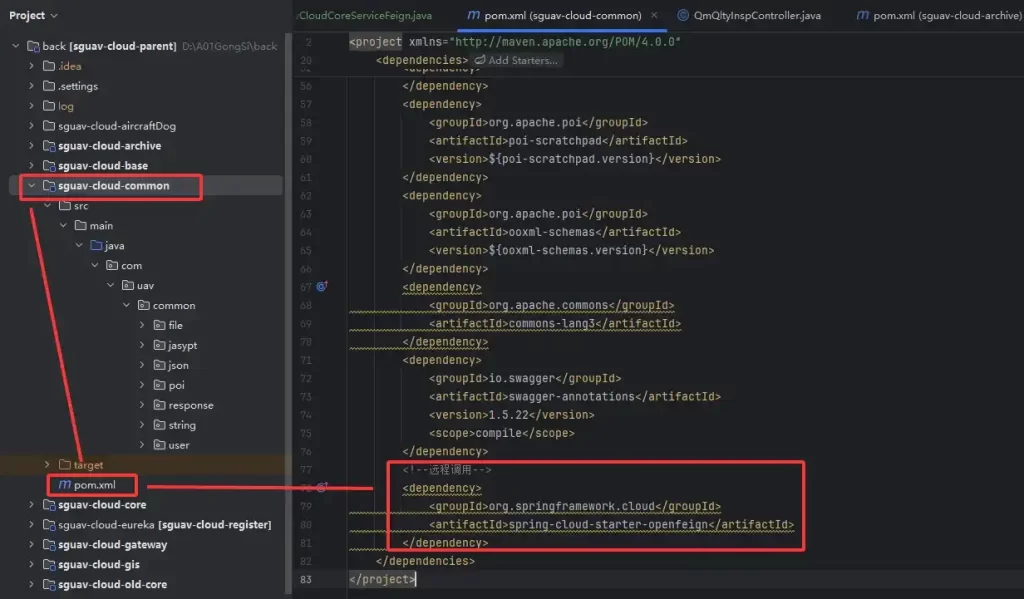The height and width of the screenshot is (599, 1024).
Task: Click the sguav-cloud-gateway module folder icon
Action: click(49, 545)
